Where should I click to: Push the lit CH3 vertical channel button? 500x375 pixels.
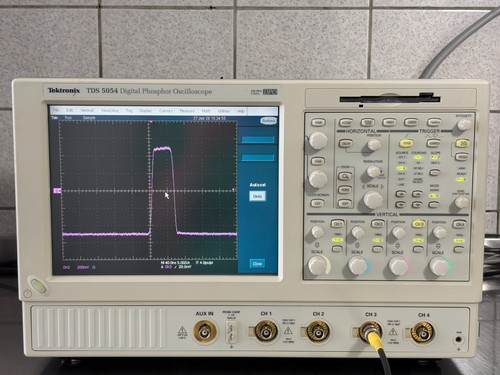coord(418,224)
